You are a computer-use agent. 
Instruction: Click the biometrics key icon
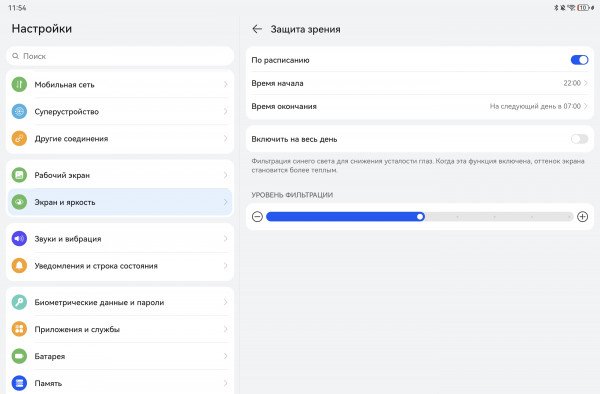19,302
